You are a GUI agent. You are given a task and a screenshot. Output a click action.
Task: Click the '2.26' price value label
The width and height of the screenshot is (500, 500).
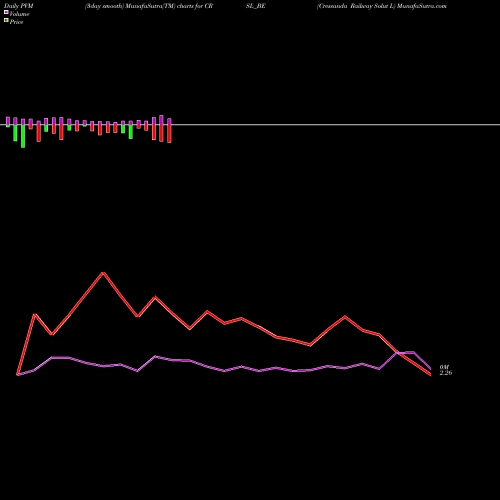[446, 373]
